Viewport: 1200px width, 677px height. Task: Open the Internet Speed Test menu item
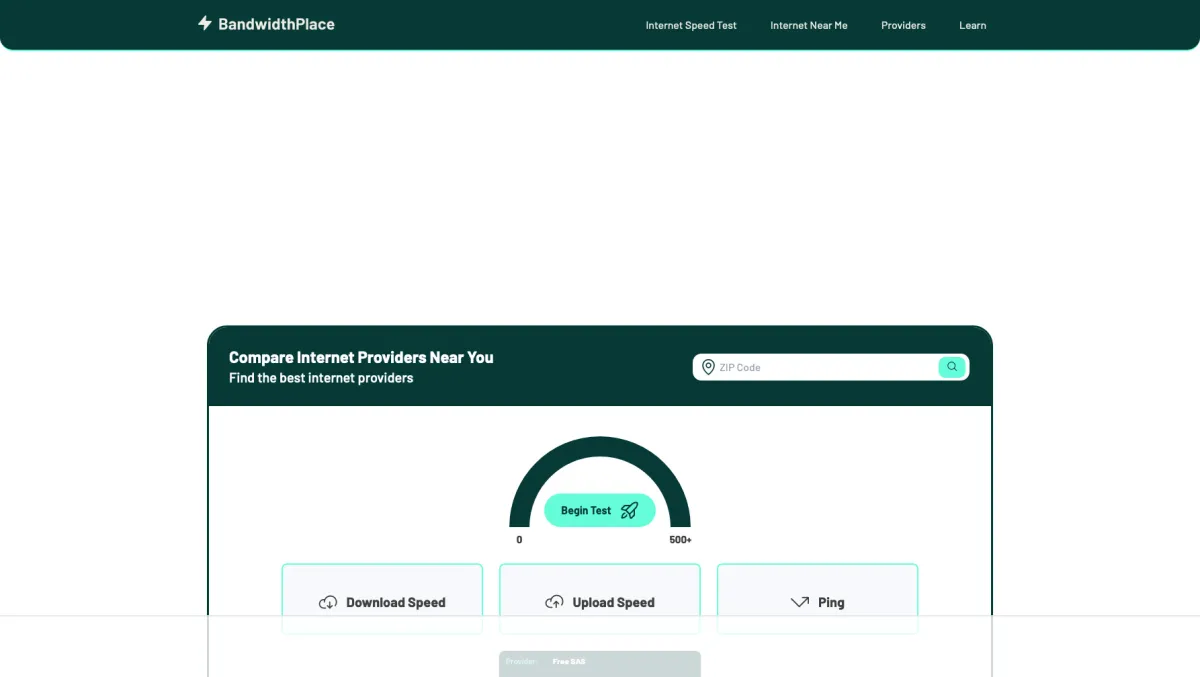coord(691,25)
